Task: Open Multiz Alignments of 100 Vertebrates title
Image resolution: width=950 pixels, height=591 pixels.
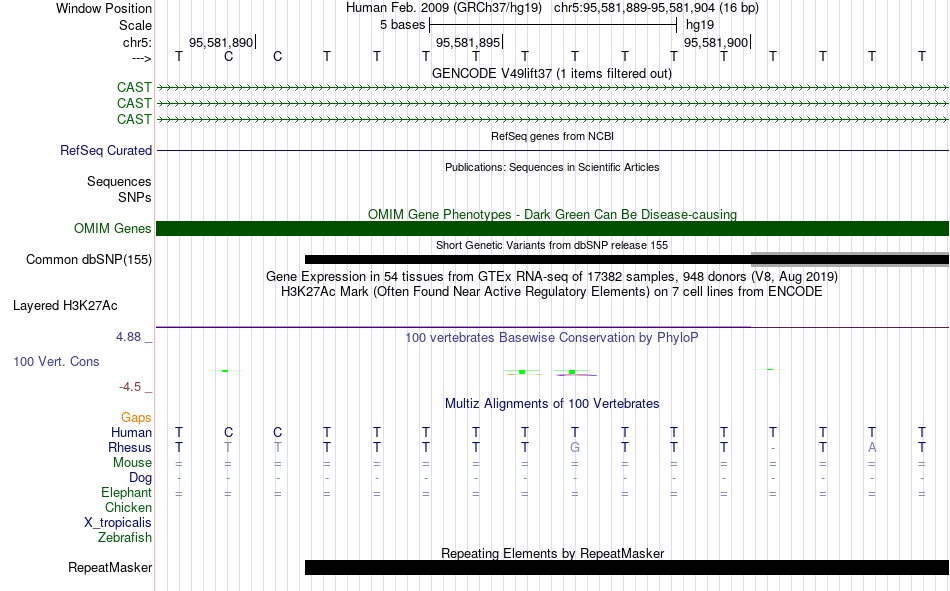Action: (x=552, y=404)
